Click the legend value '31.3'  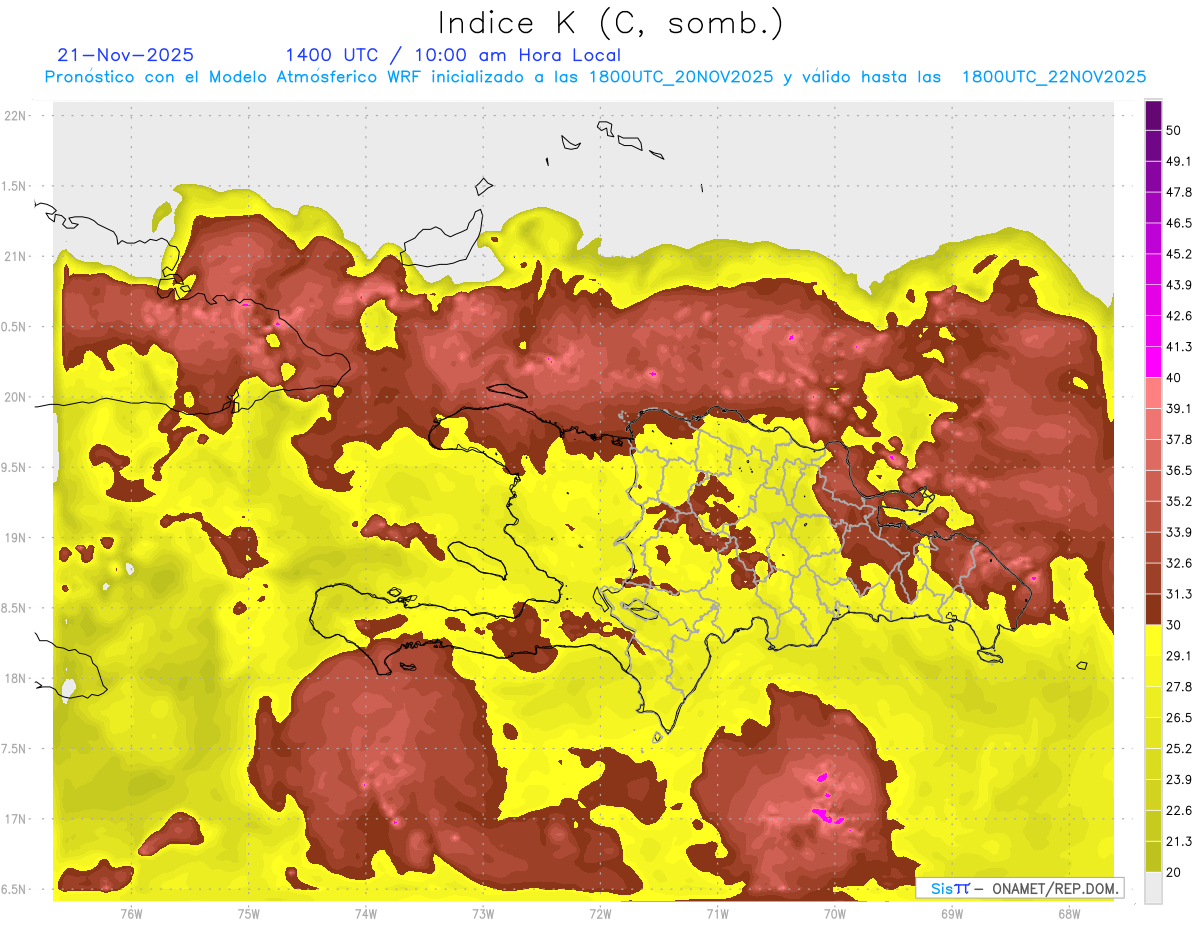[1179, 594]
